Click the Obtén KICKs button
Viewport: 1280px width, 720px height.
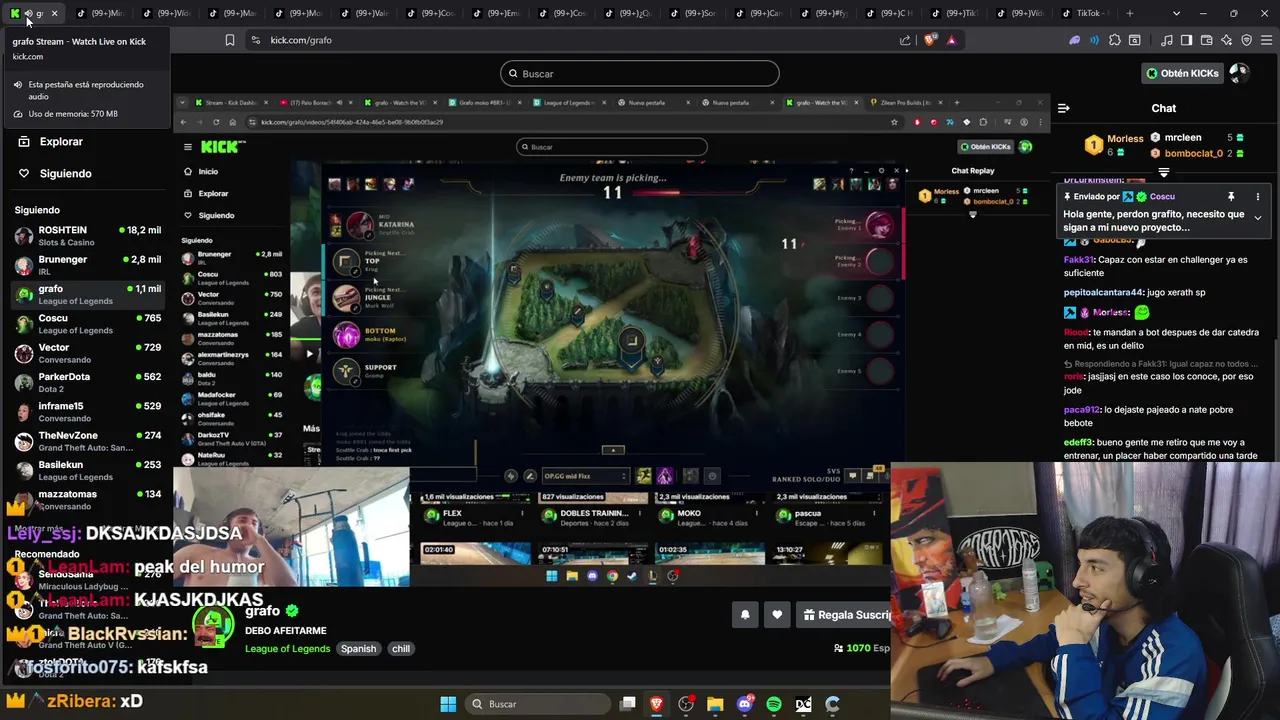click(x=1182, y=73)
